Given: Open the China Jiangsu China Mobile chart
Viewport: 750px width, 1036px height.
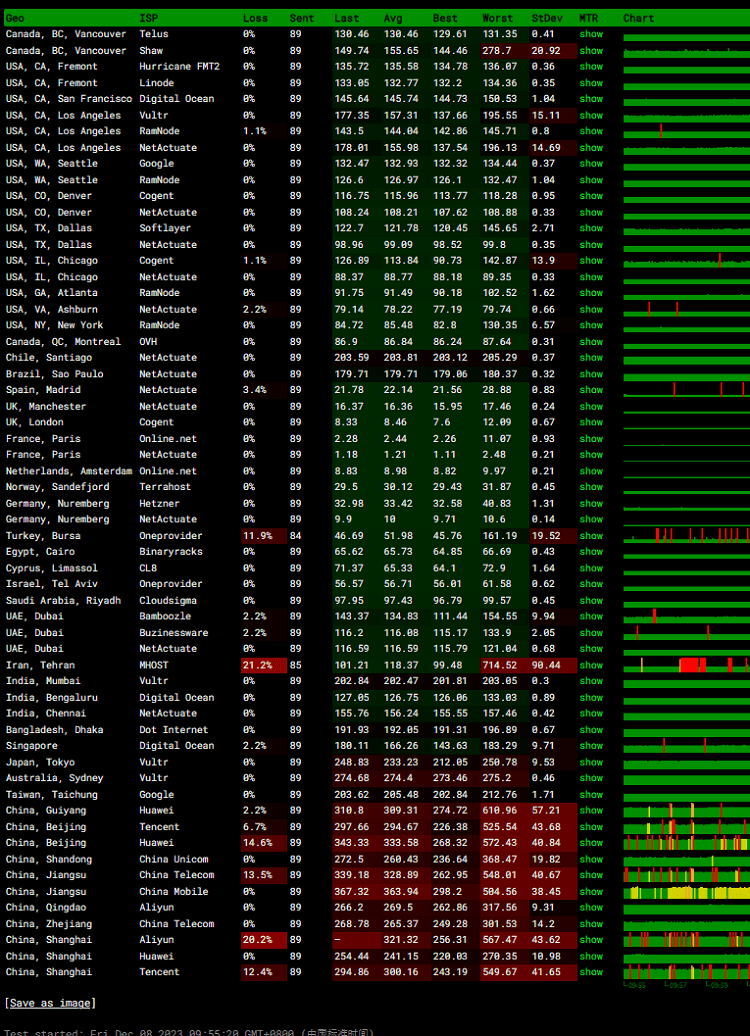Looking at the screenshot, I should [687, 891].
